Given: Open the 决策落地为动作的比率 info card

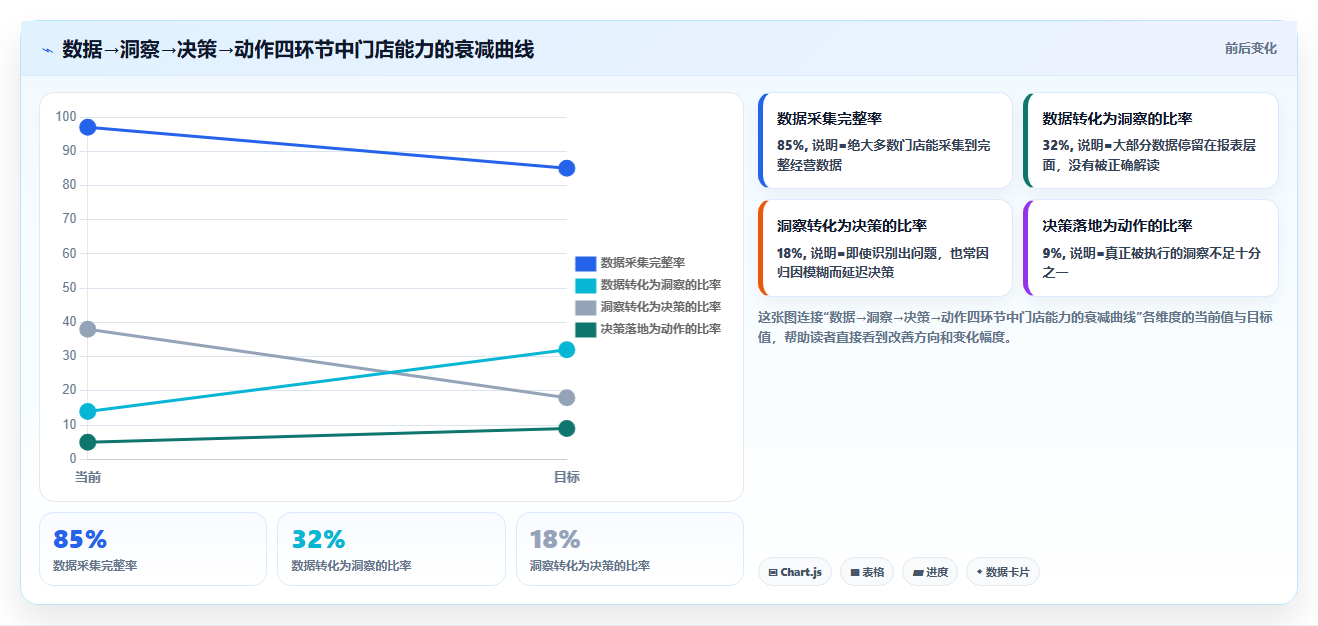Looking at the screenshot, I should pyautogui.click(x=1151, y=248).
